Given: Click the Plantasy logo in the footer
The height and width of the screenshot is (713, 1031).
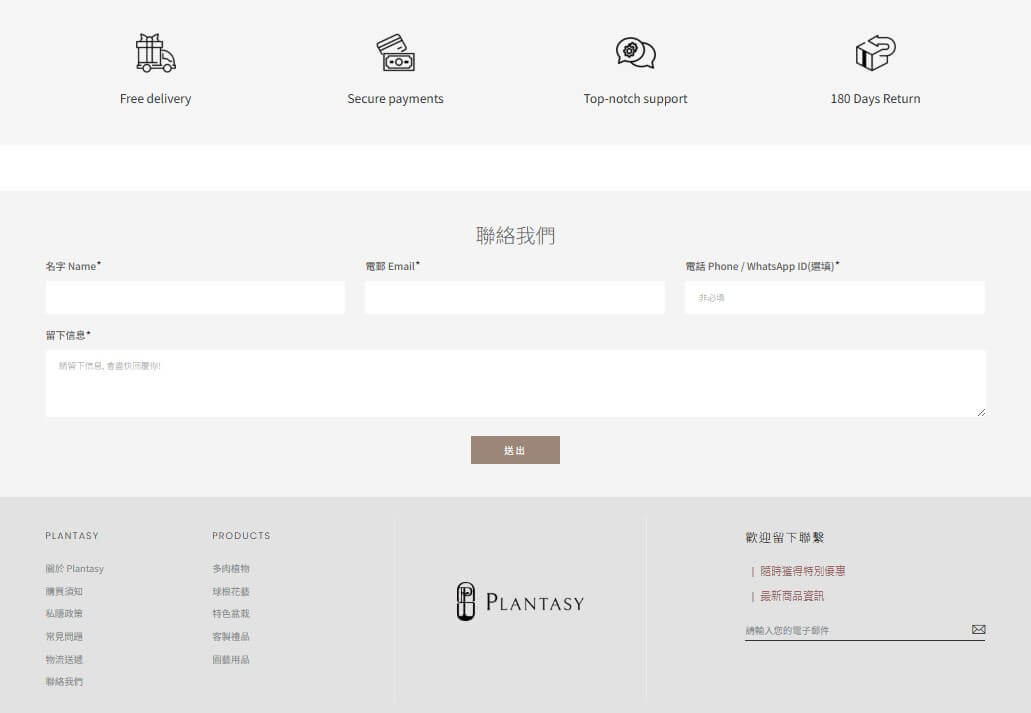Looking at the screenshot, I should click(520, 601).
